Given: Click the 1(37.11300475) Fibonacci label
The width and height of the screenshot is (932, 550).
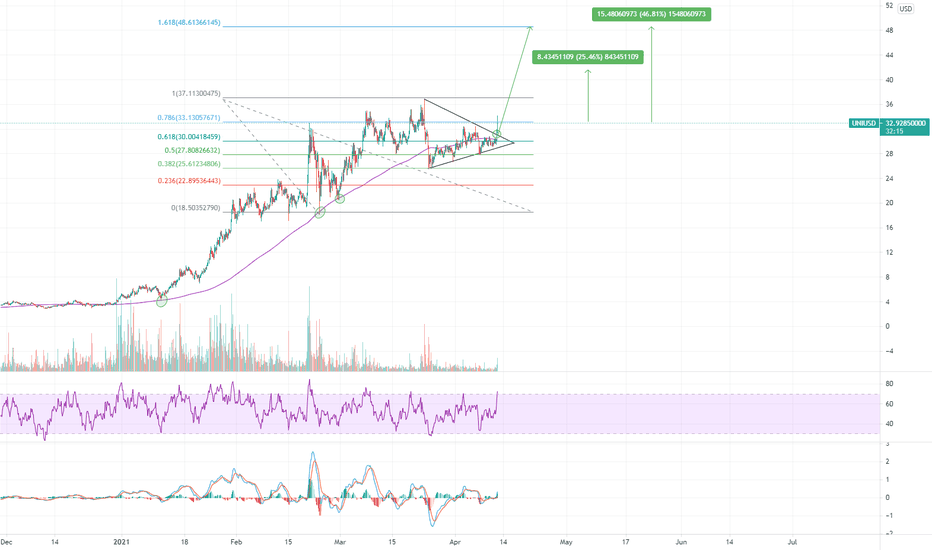Looking at the screenshot, I should 196,94.
